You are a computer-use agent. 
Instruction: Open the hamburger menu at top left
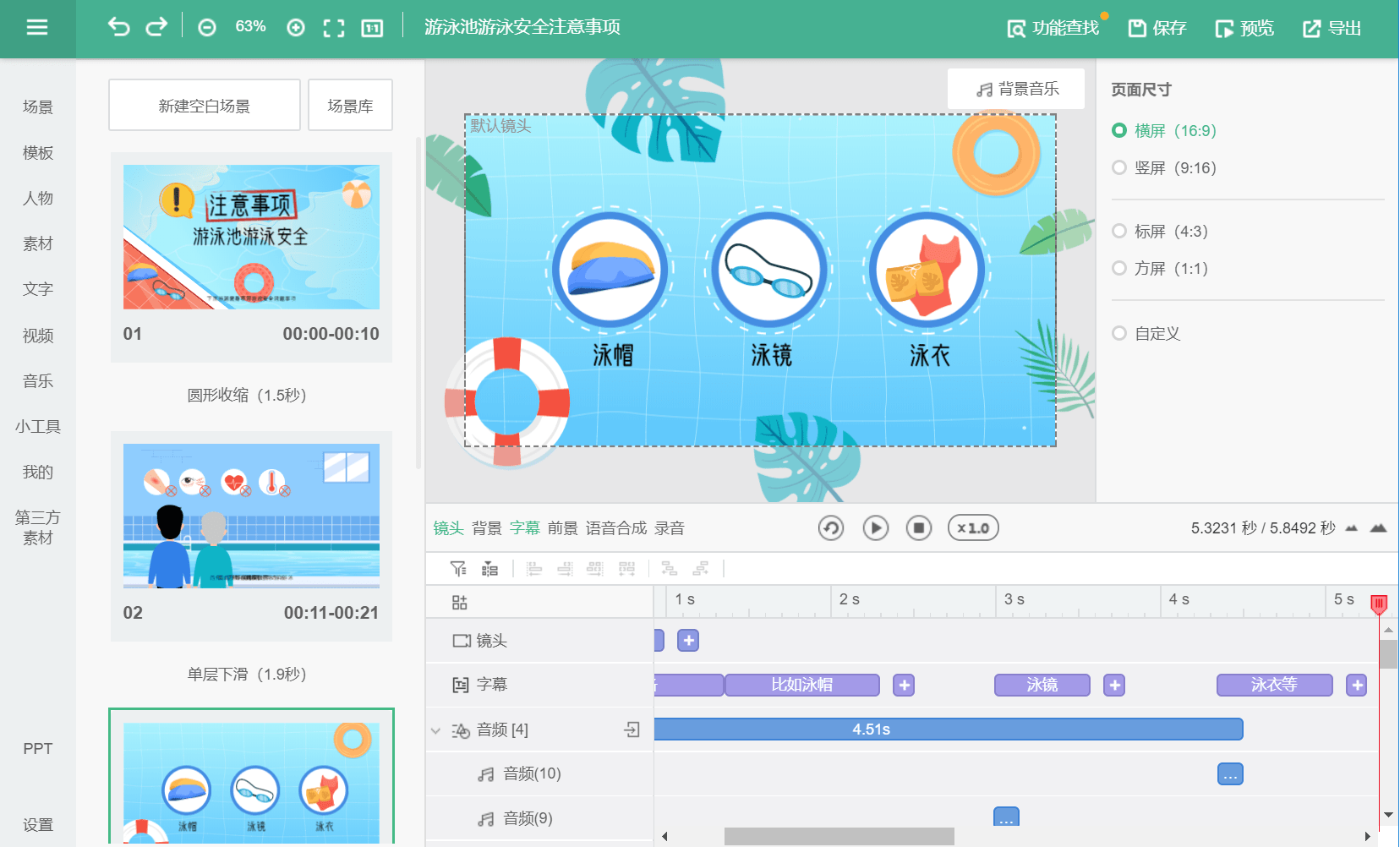tap(36, 26)
